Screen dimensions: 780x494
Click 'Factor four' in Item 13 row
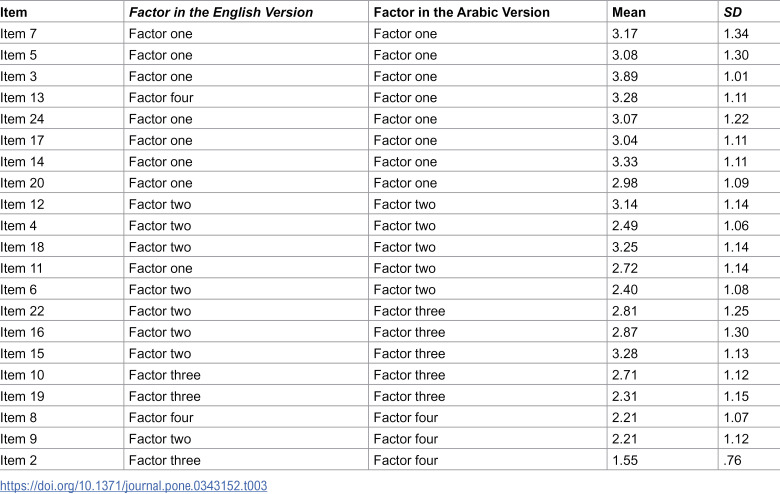[x=161, y=98]
